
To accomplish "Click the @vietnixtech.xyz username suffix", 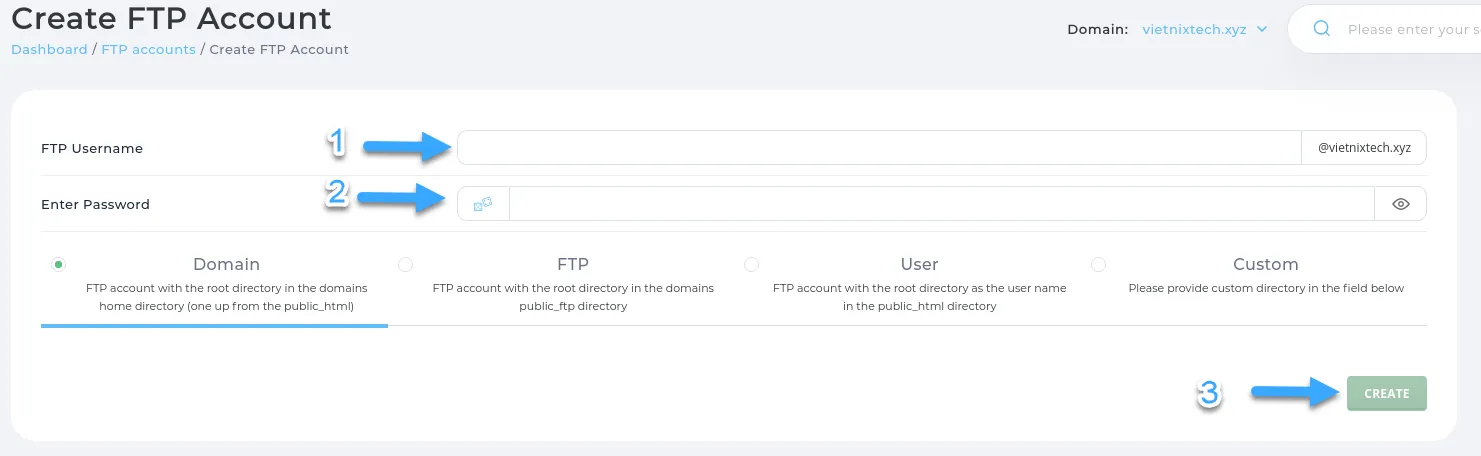I will 1364,148.
